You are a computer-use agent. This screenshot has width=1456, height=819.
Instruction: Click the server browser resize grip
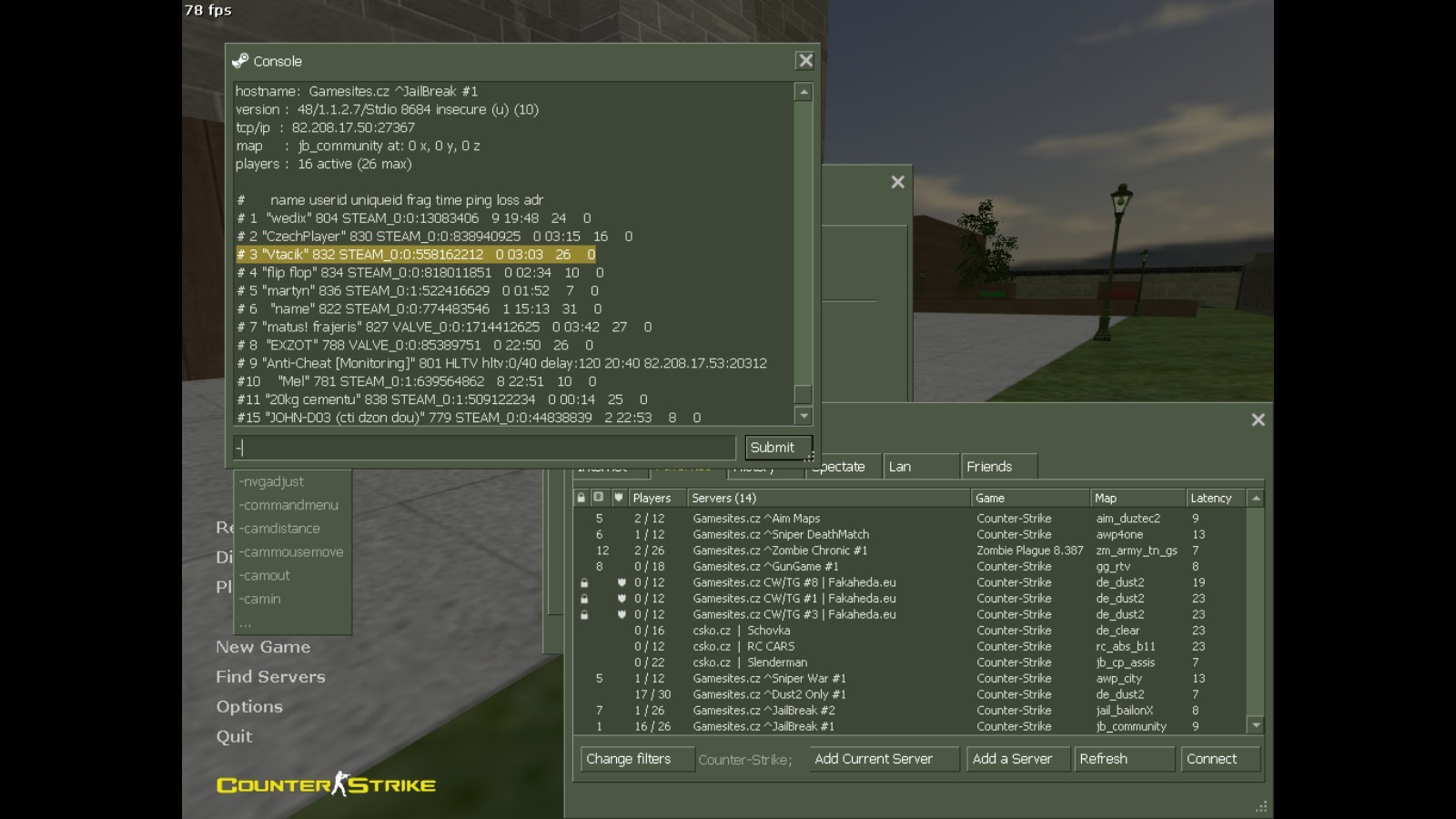point(1261,806)
